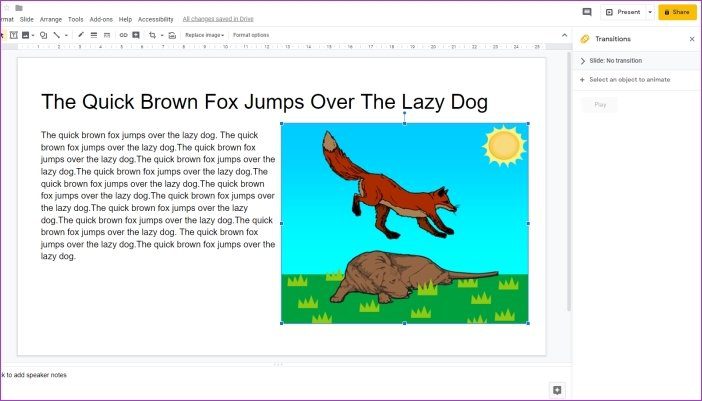Click the notes pane divider grip
Image resolution: width=702 pixels, height=401 pixels.
[x=278, y=364]
